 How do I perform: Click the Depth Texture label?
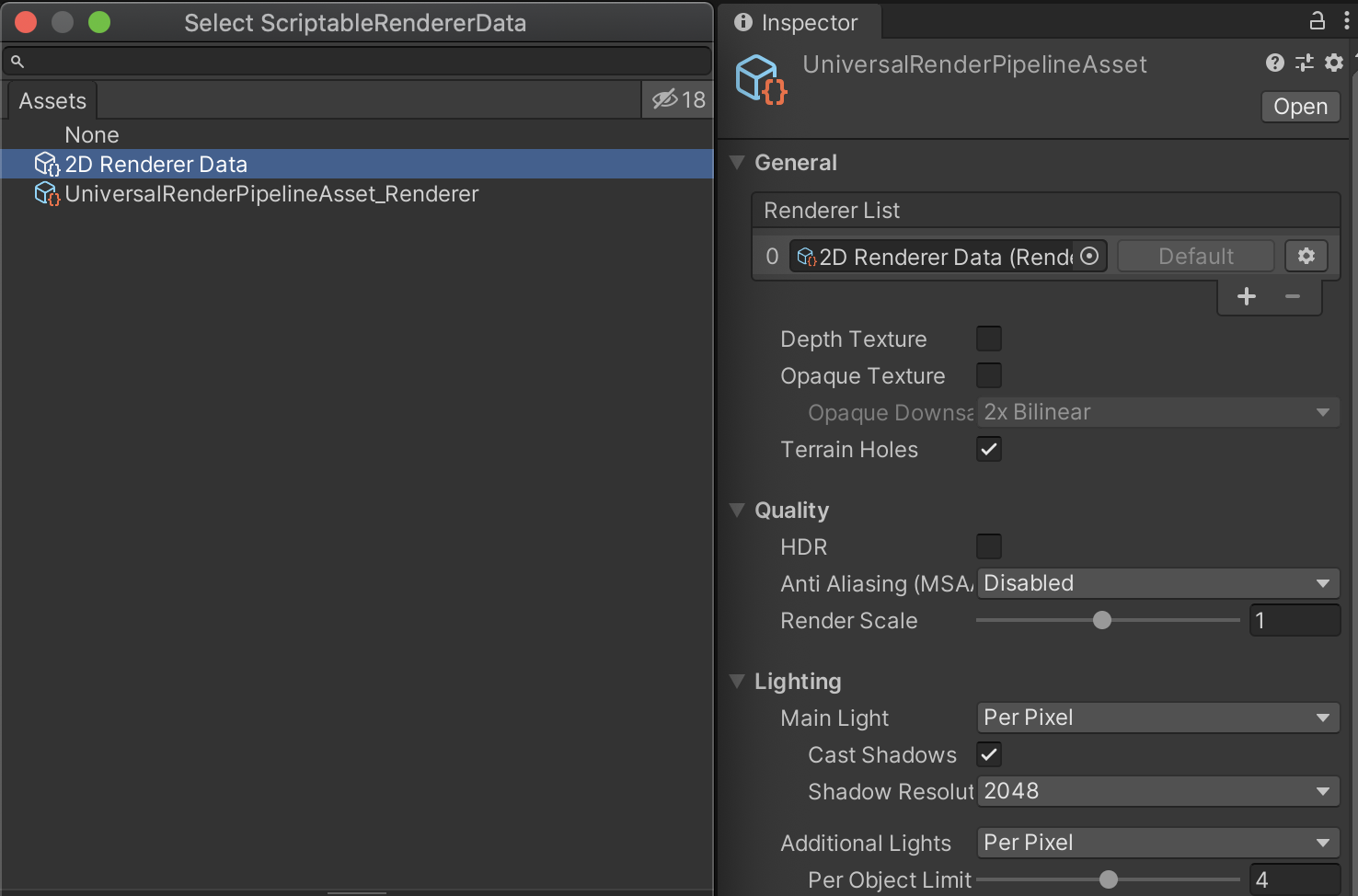(x=853, y=339)
